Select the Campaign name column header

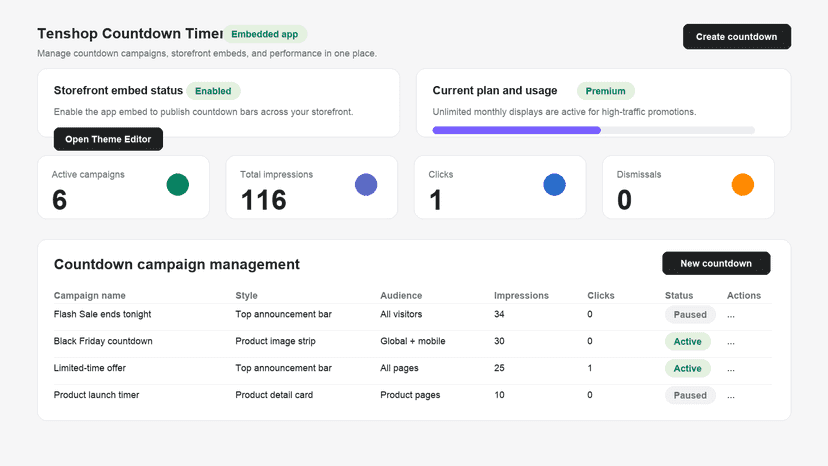(90, 295)
